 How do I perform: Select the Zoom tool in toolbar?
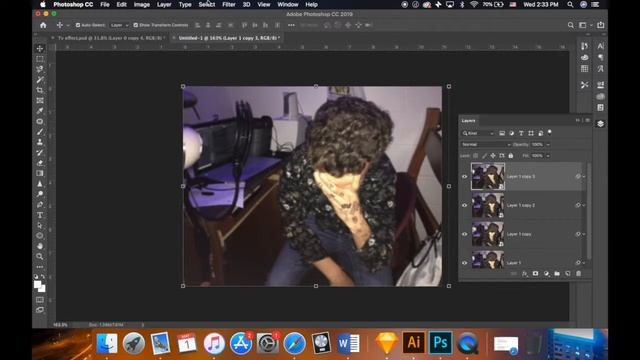[40, 256]
